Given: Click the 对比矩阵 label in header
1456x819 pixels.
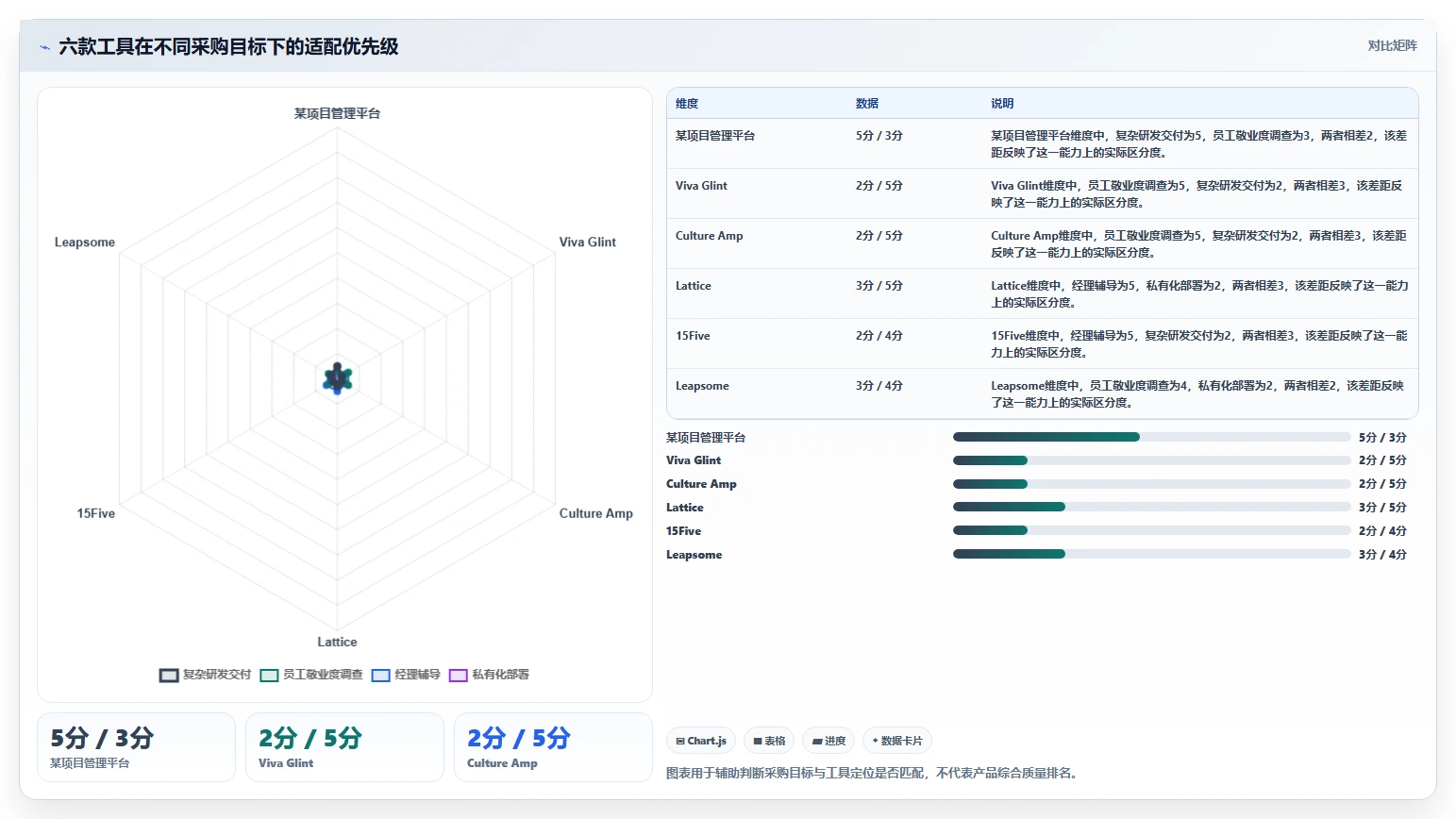Looking at the screenshot, I should (x=1392, y=45).
